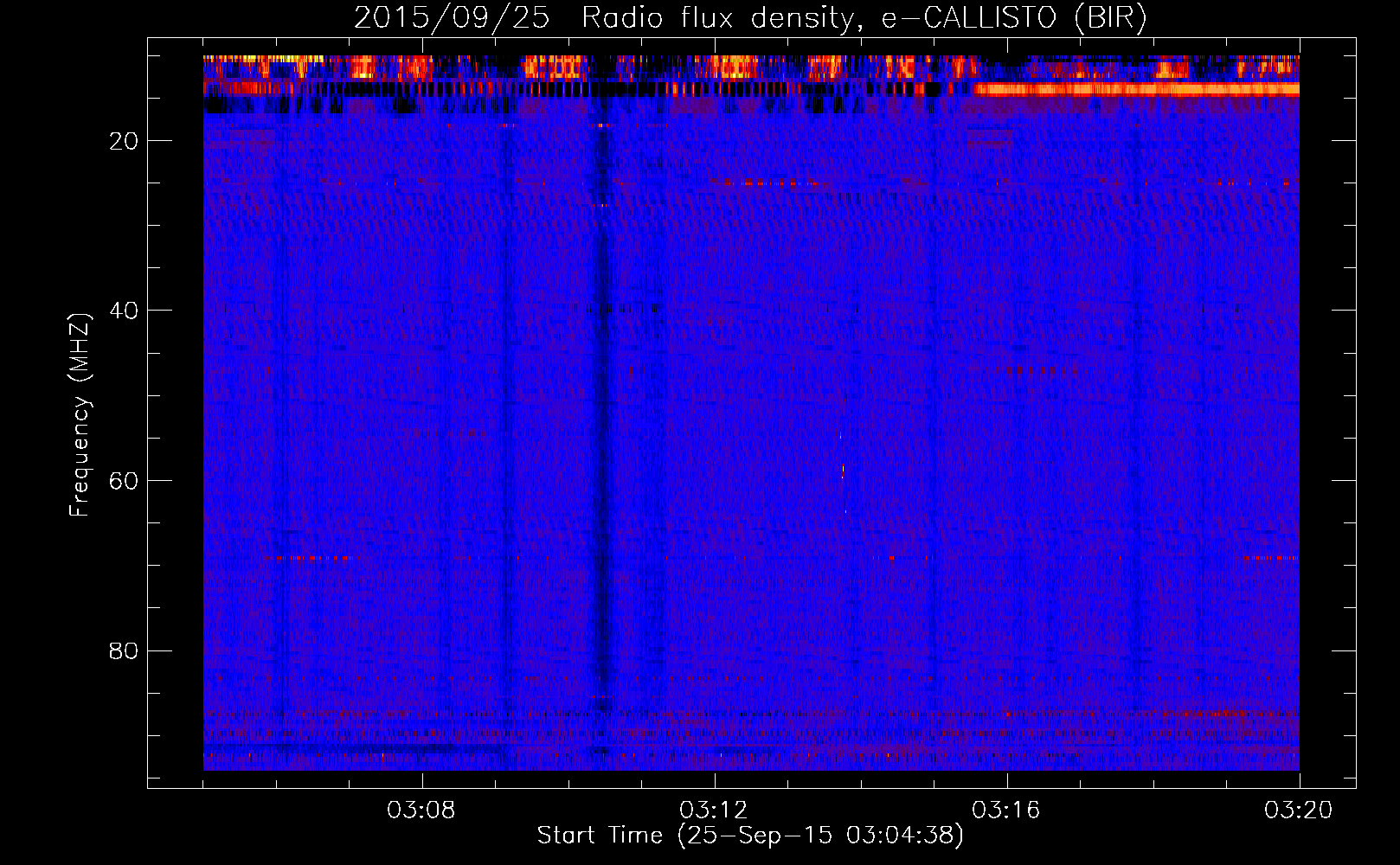Image resolution: width=1400 pixels, height=865 pixels.
Task: Click the 'Frequency (MHZ)' axis label
Action: click(80, 415)
